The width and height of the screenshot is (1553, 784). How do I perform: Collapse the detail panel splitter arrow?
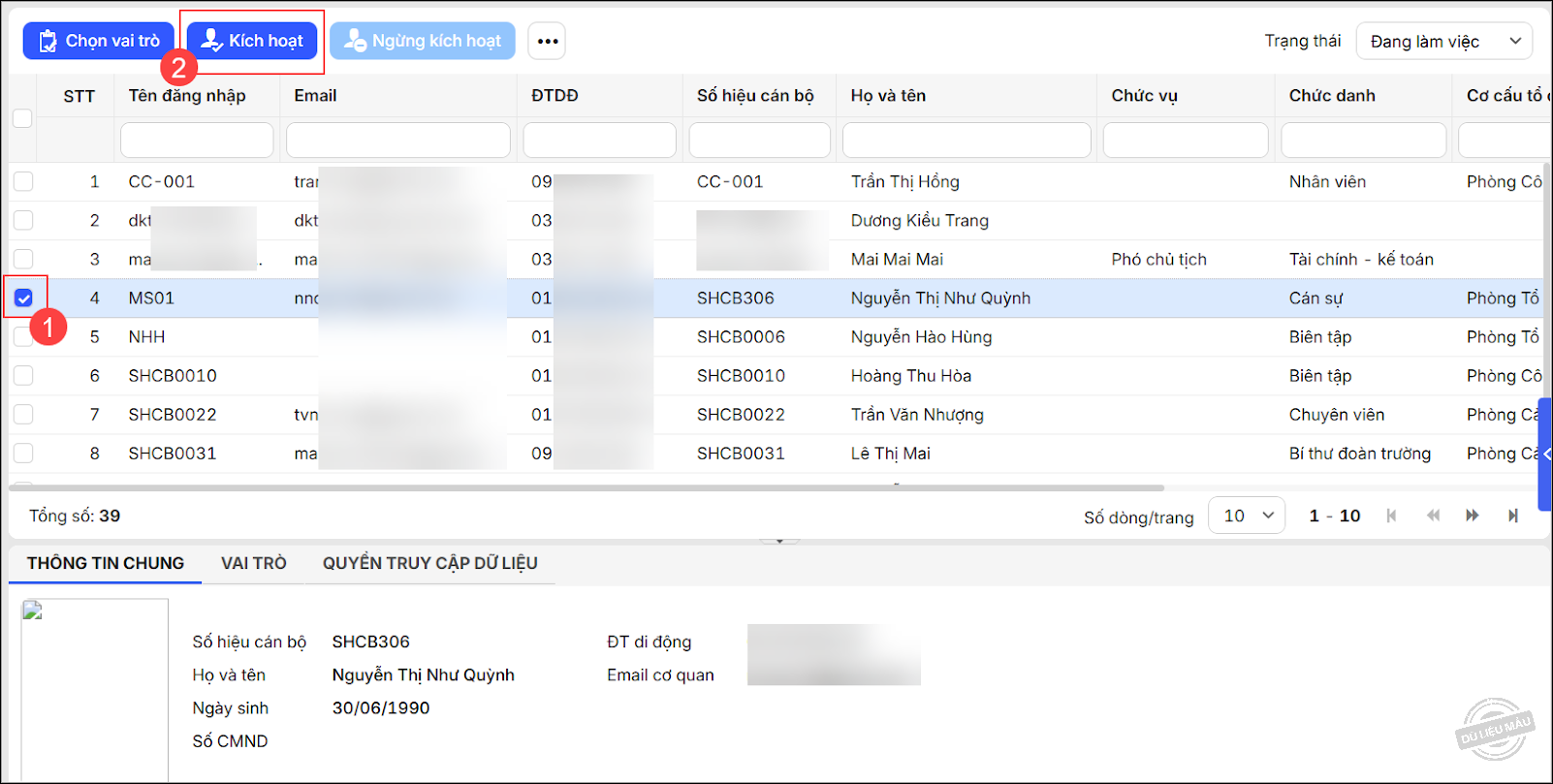click(779, 541)
